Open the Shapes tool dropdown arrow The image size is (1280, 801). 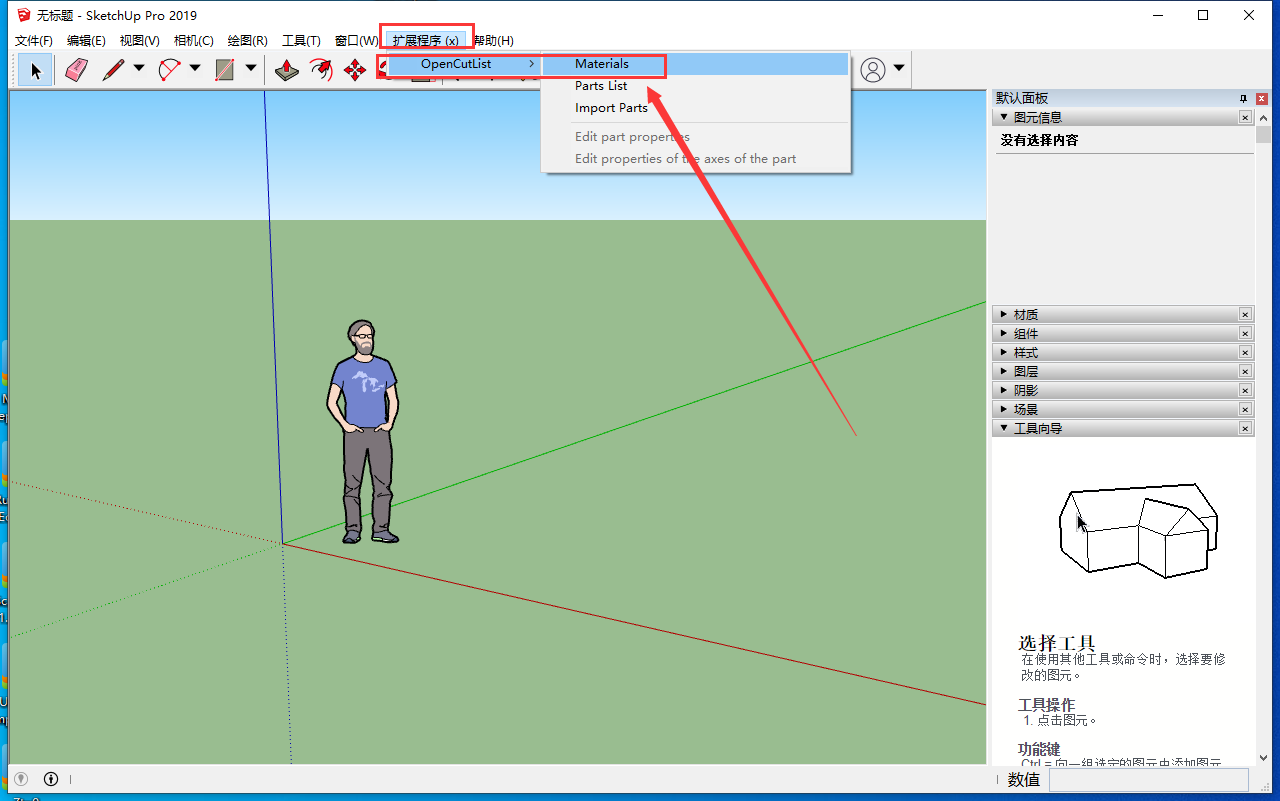tap(251, 69)
